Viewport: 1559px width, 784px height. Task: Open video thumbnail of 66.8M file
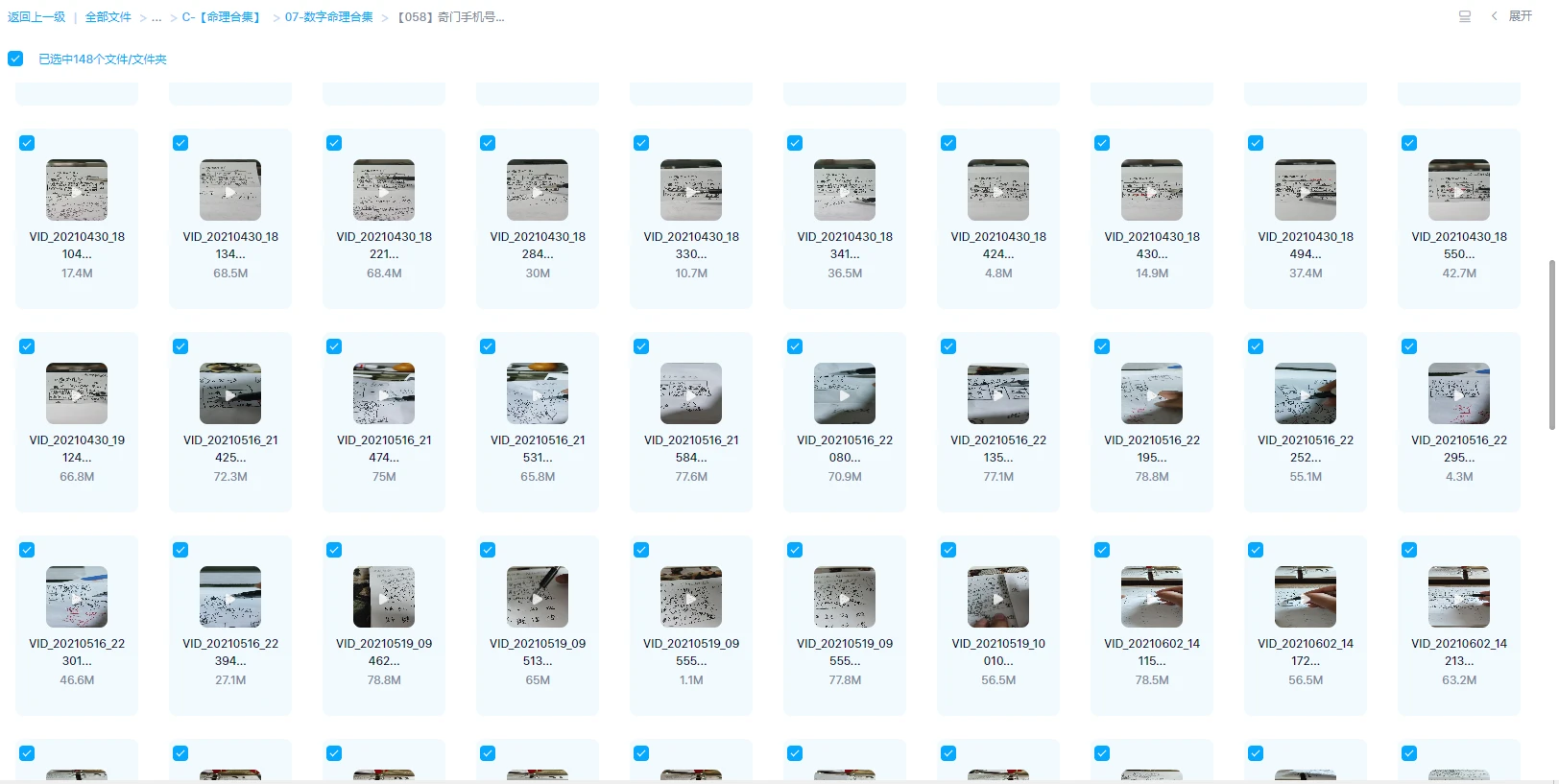77,393
